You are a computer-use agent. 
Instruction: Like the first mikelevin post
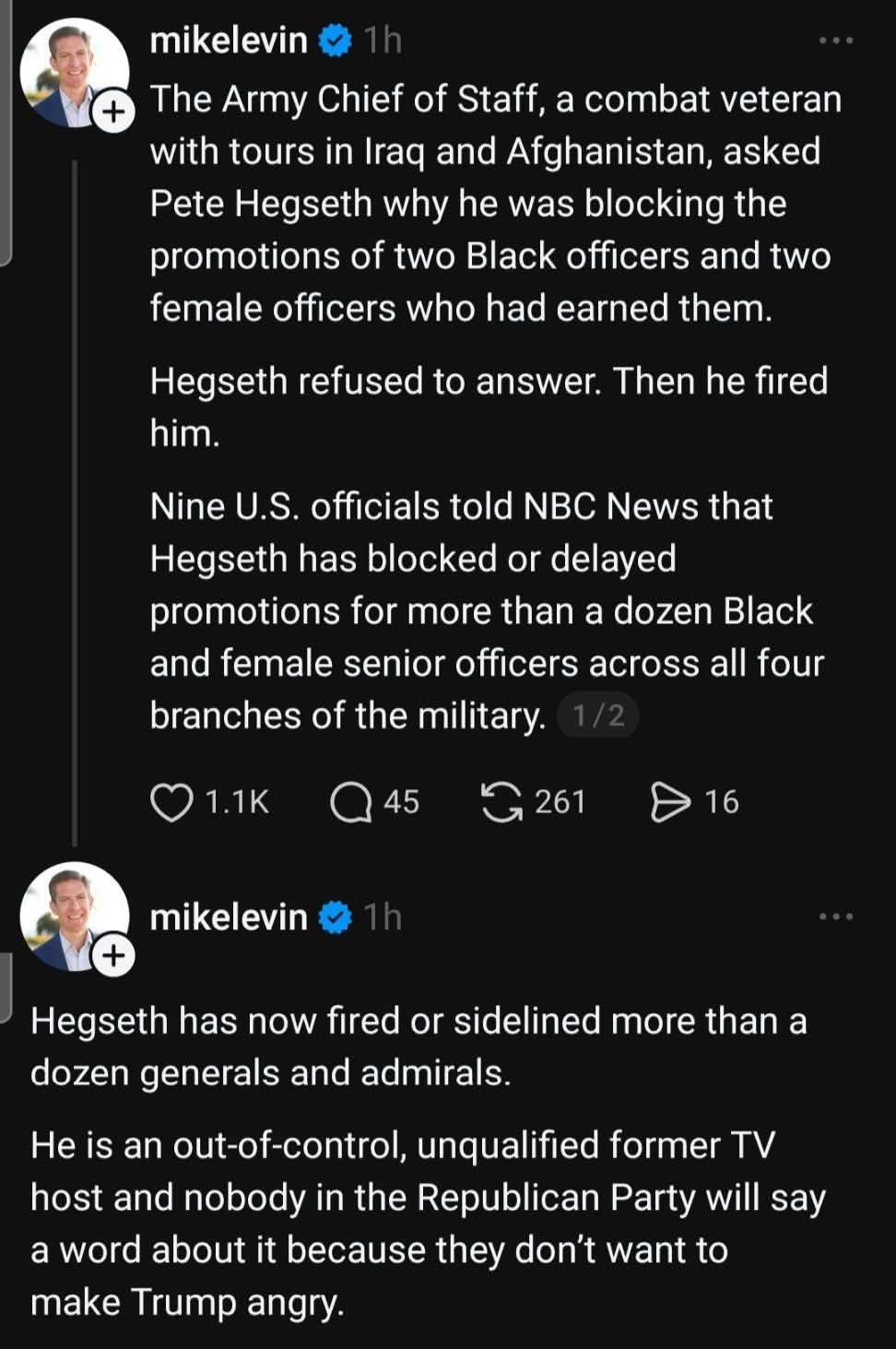[x=171, y=801]
